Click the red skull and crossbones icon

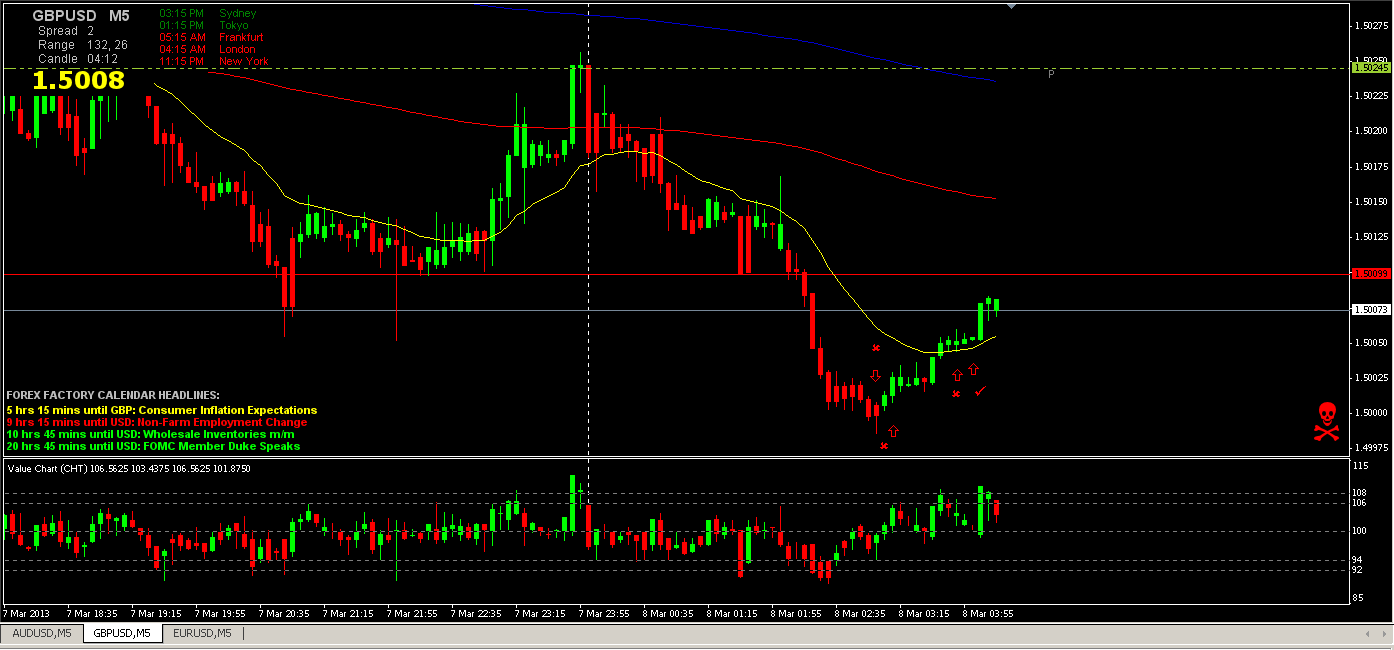click(1326, 421)
